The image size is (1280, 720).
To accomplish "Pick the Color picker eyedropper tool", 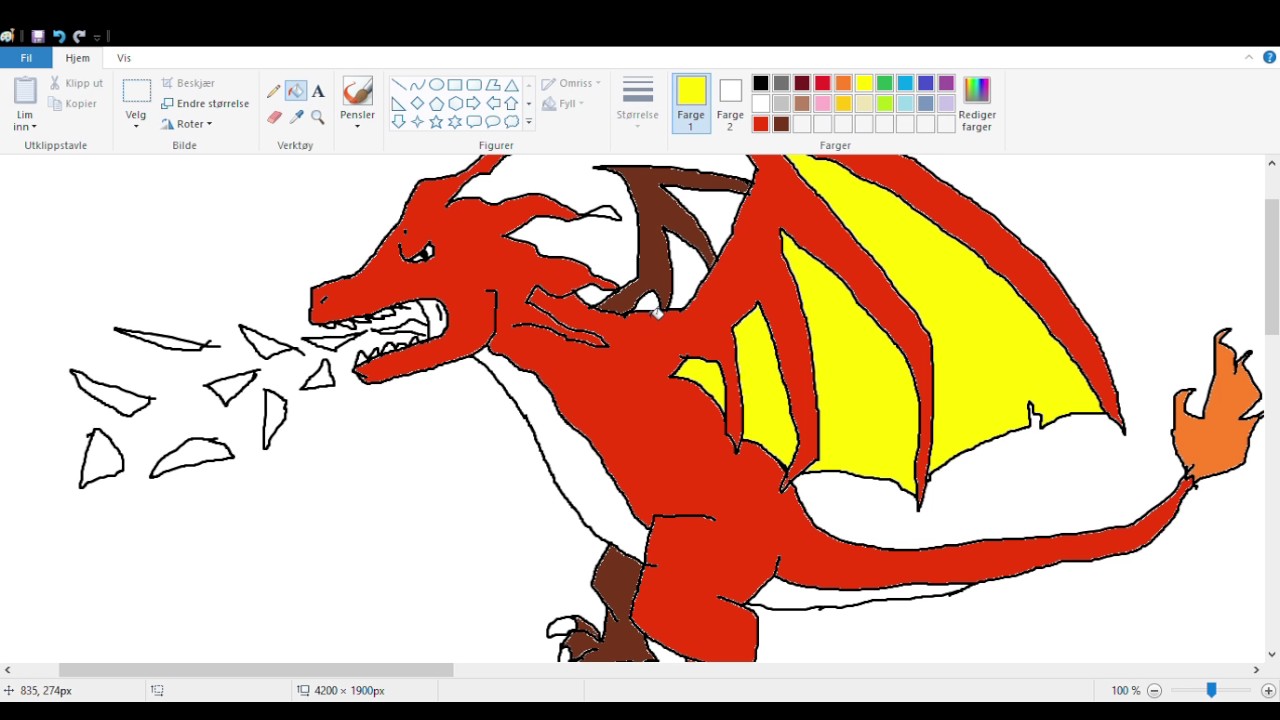I will (296, 117).
